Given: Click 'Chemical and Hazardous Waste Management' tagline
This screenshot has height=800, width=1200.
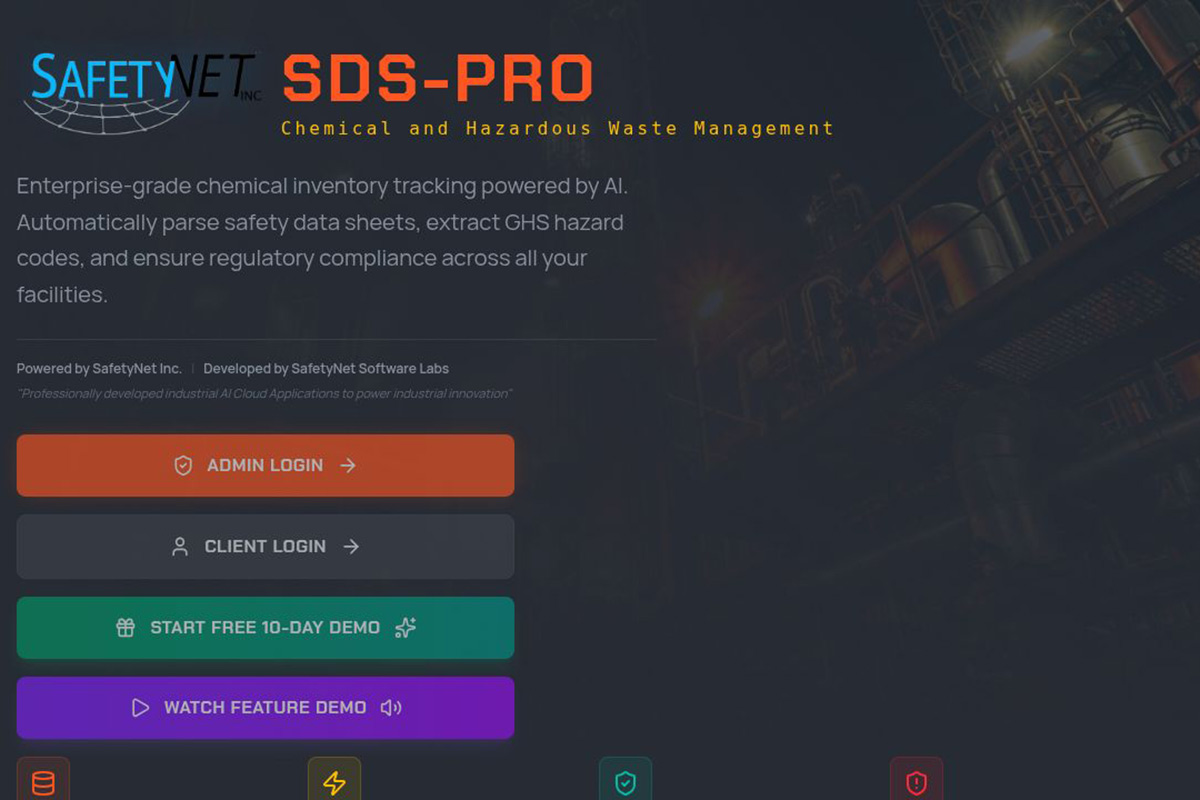Looking at the screenshot, I should click(x=557, y=128).
